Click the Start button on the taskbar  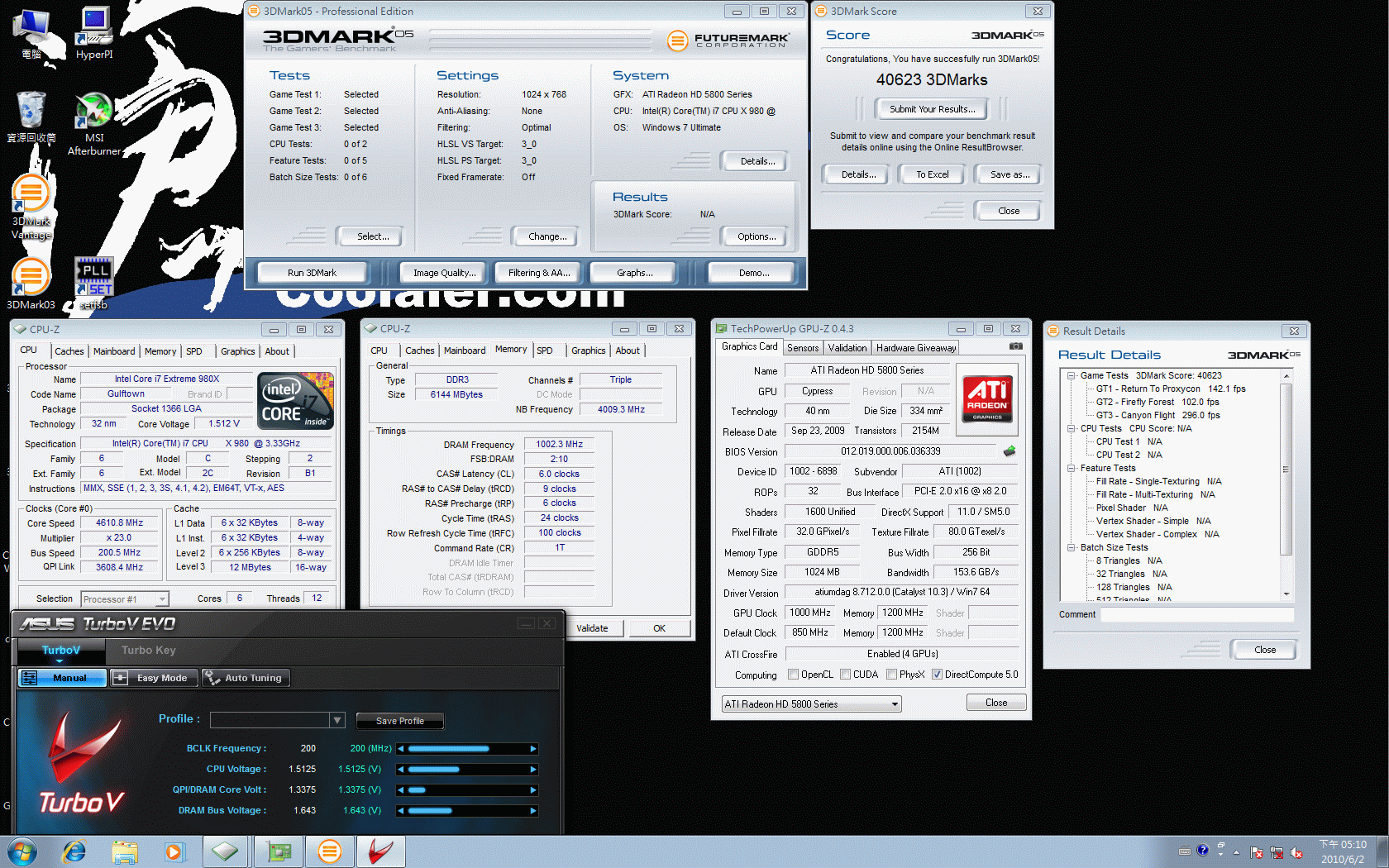point(21,851)
